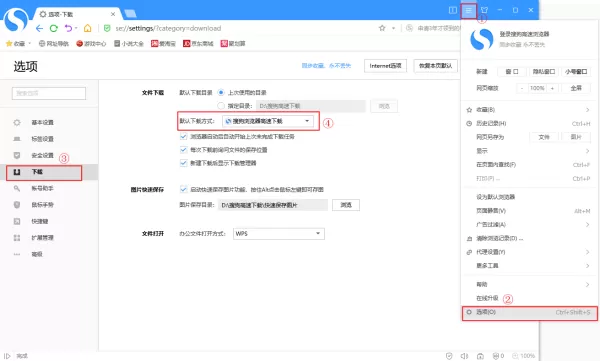Click the dropdown arrow next to the address bar star
The image size is (600, 361).
(393, 28)
